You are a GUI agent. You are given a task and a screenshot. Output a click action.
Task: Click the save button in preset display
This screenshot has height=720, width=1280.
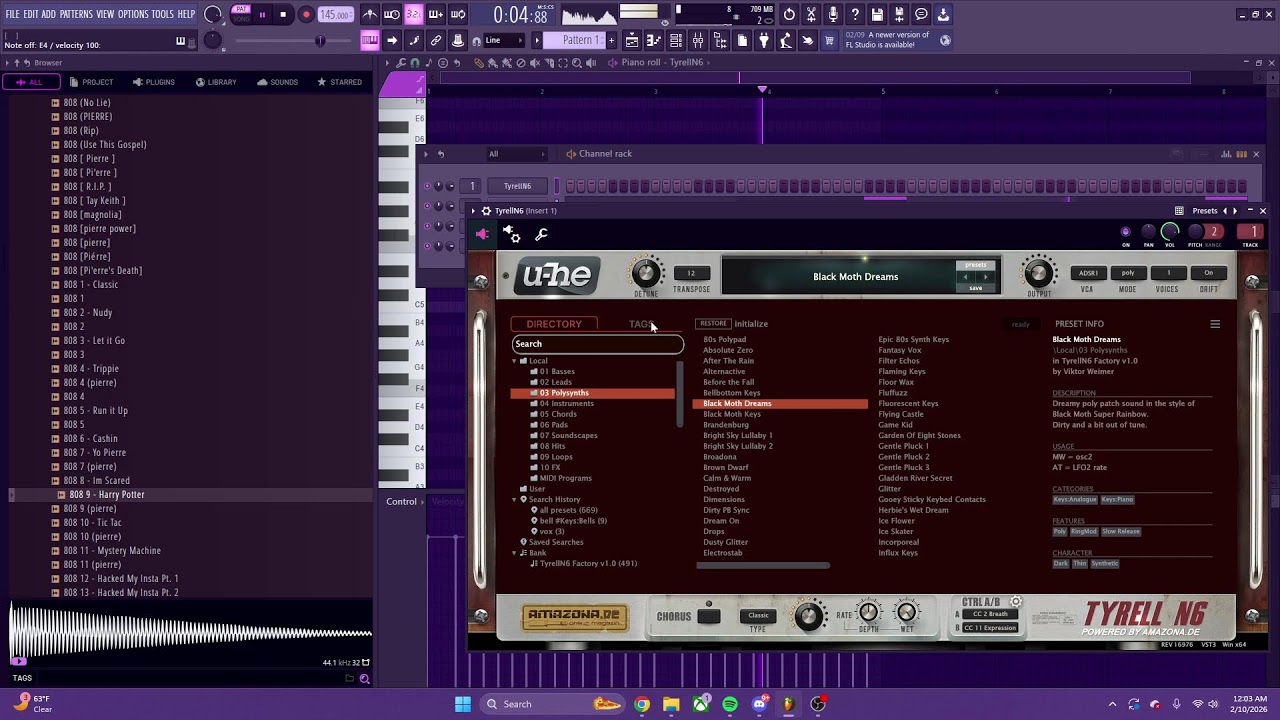[975, 288]
